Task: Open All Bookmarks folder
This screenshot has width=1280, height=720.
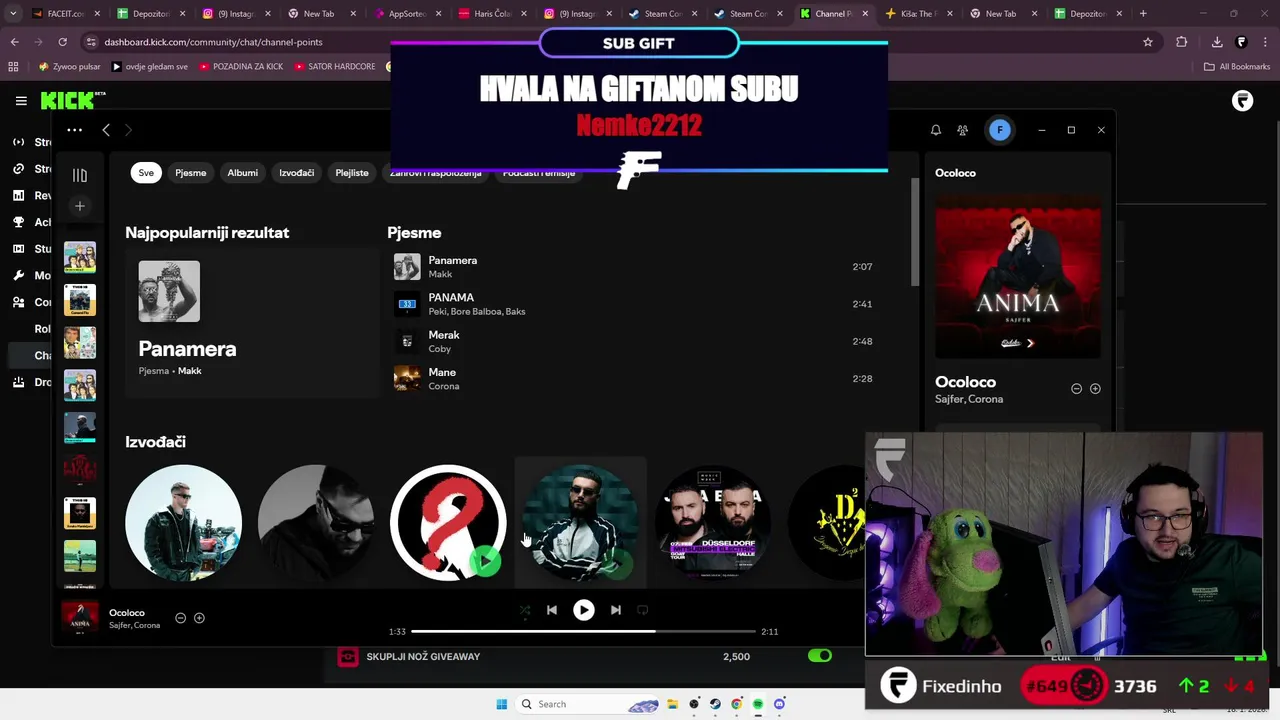Action: [x=1237, y=67]
